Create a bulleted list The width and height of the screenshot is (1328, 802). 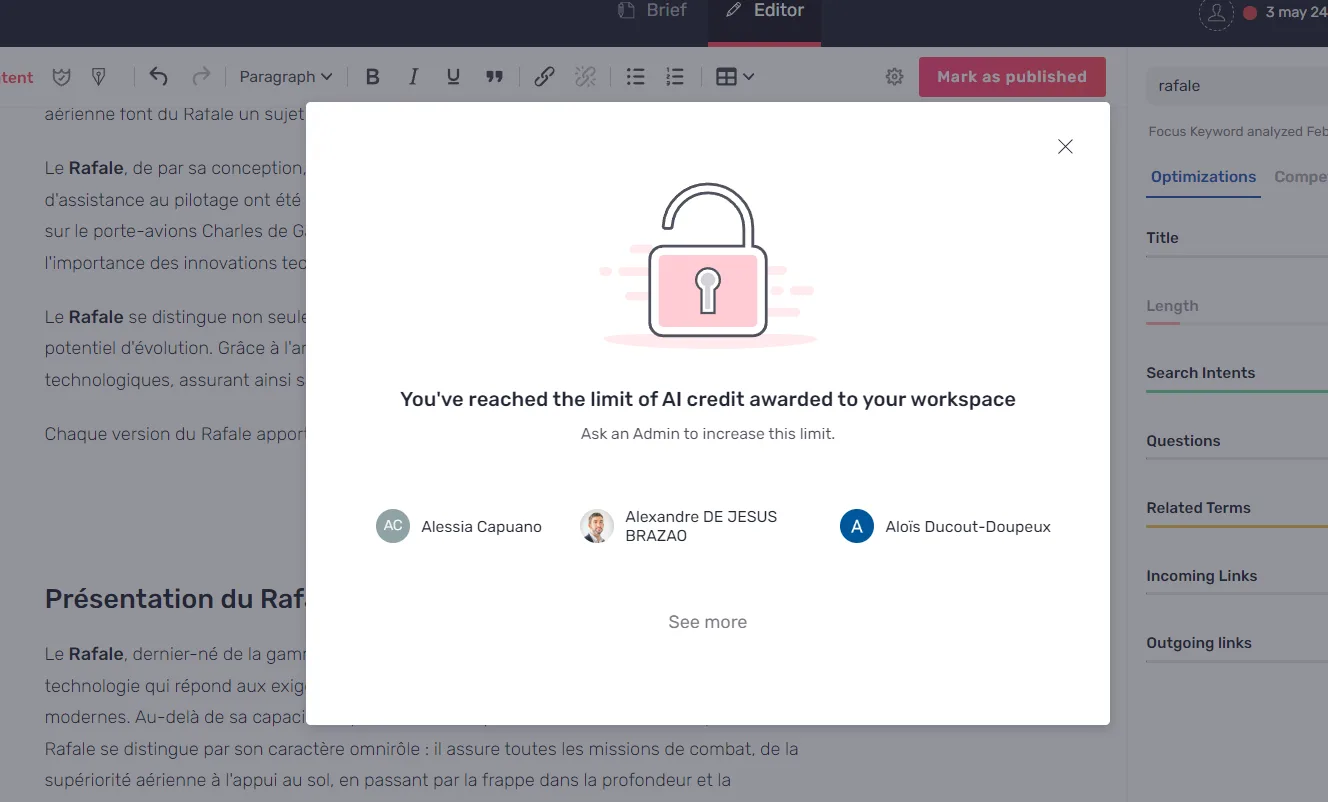(x=635, y=77)
